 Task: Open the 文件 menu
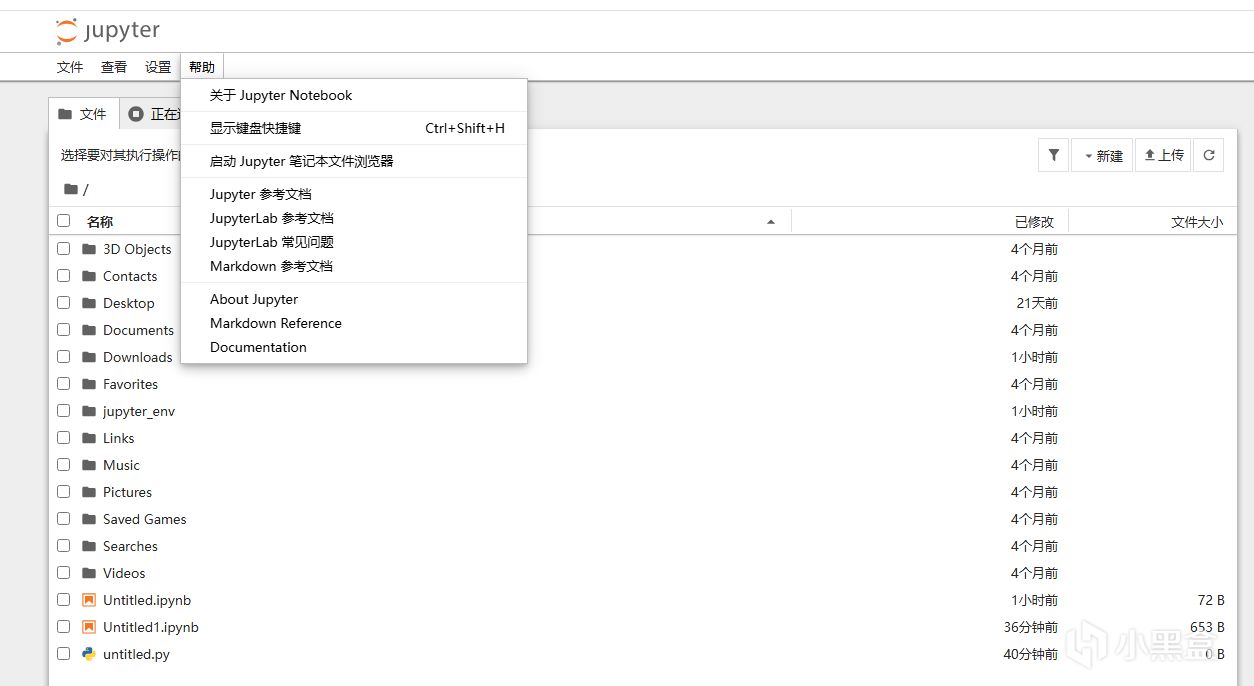coord(70,67)
